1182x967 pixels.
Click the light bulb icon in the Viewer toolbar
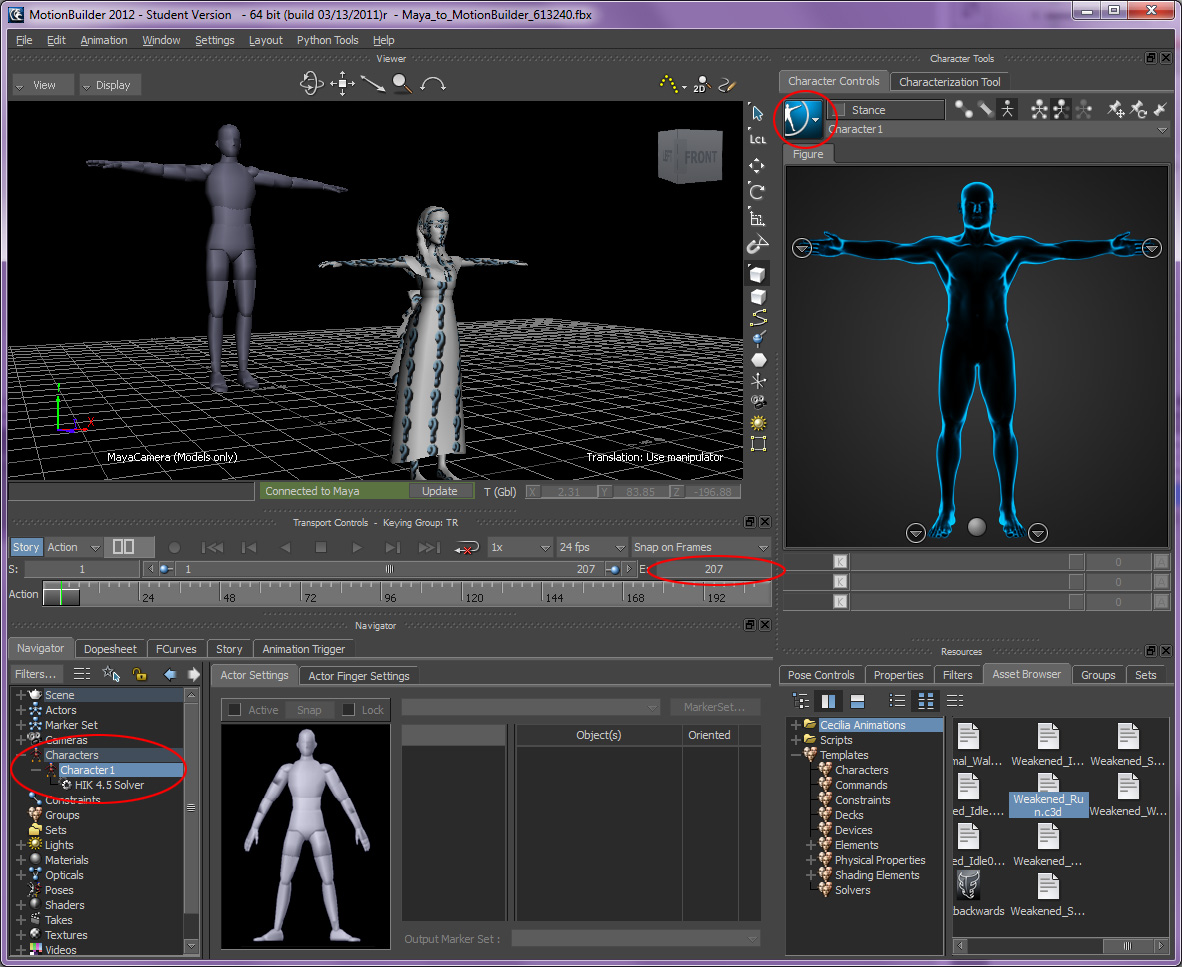tap(757, 422)
